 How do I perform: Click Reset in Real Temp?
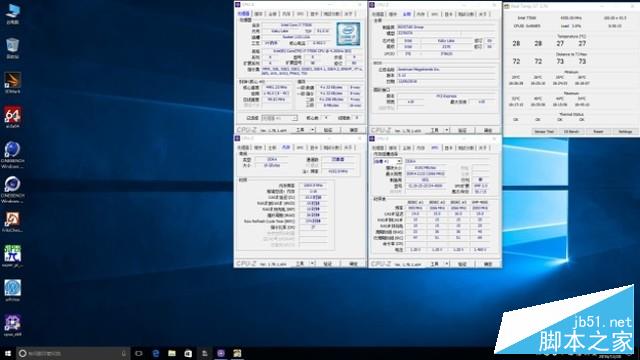[598, 131]
